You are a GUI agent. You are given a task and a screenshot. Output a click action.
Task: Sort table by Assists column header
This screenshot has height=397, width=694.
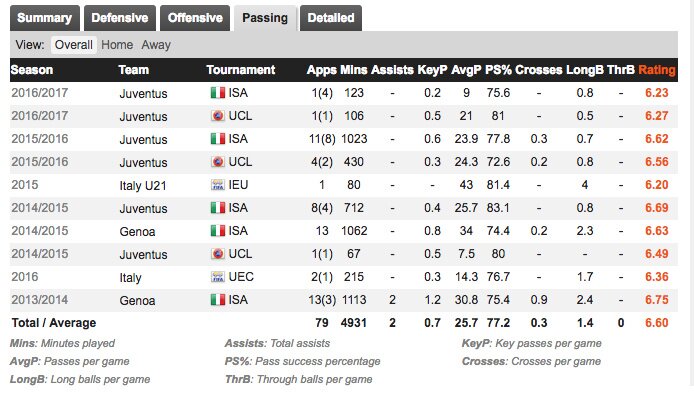tap(392, 70)
